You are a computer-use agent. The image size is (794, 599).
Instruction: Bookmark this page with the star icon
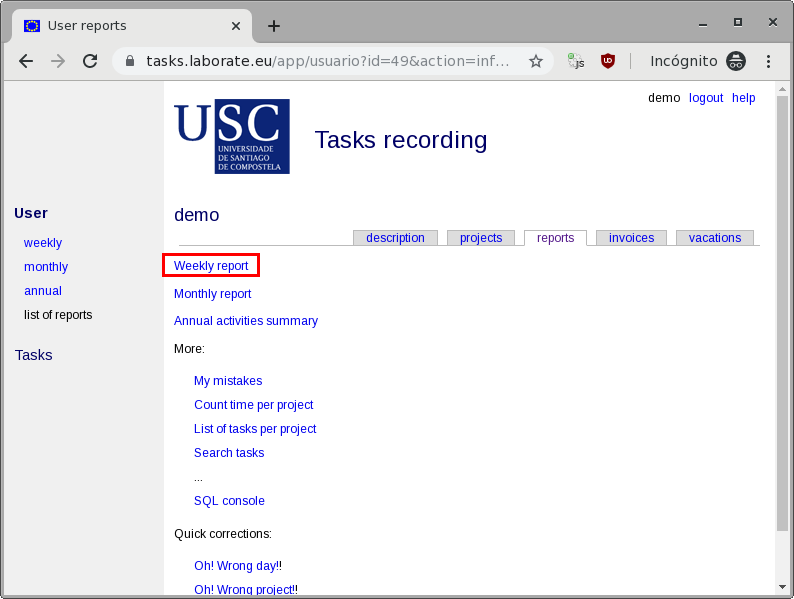click(536, 61)
